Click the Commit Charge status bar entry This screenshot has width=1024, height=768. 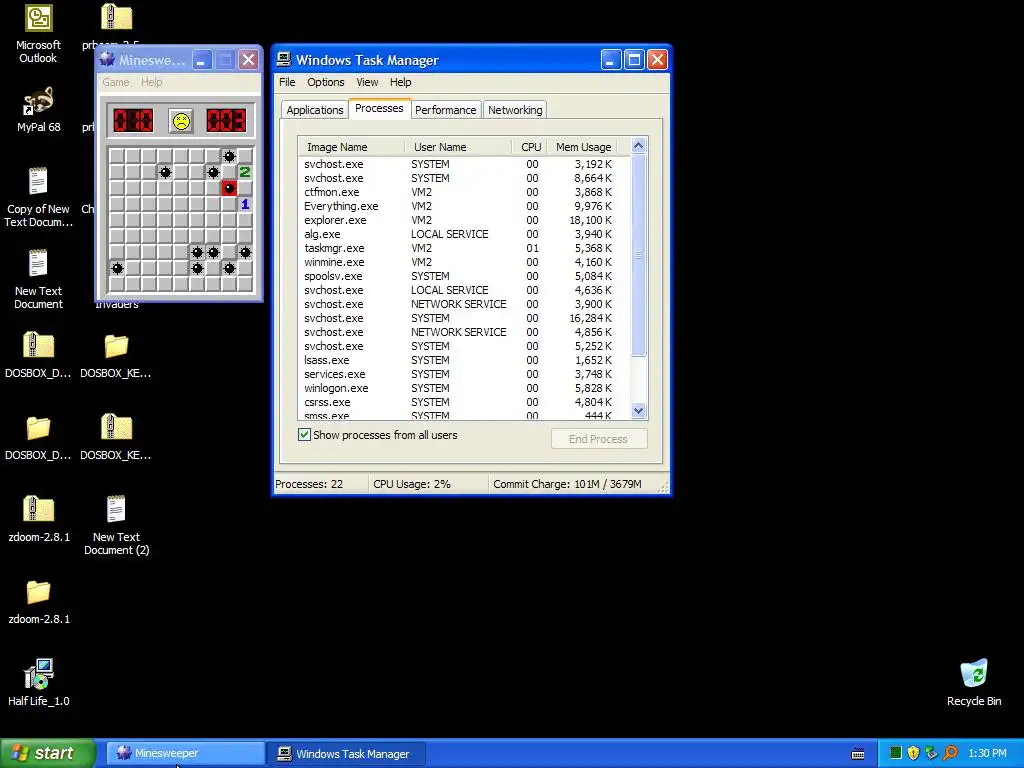[x=568, y=484]
